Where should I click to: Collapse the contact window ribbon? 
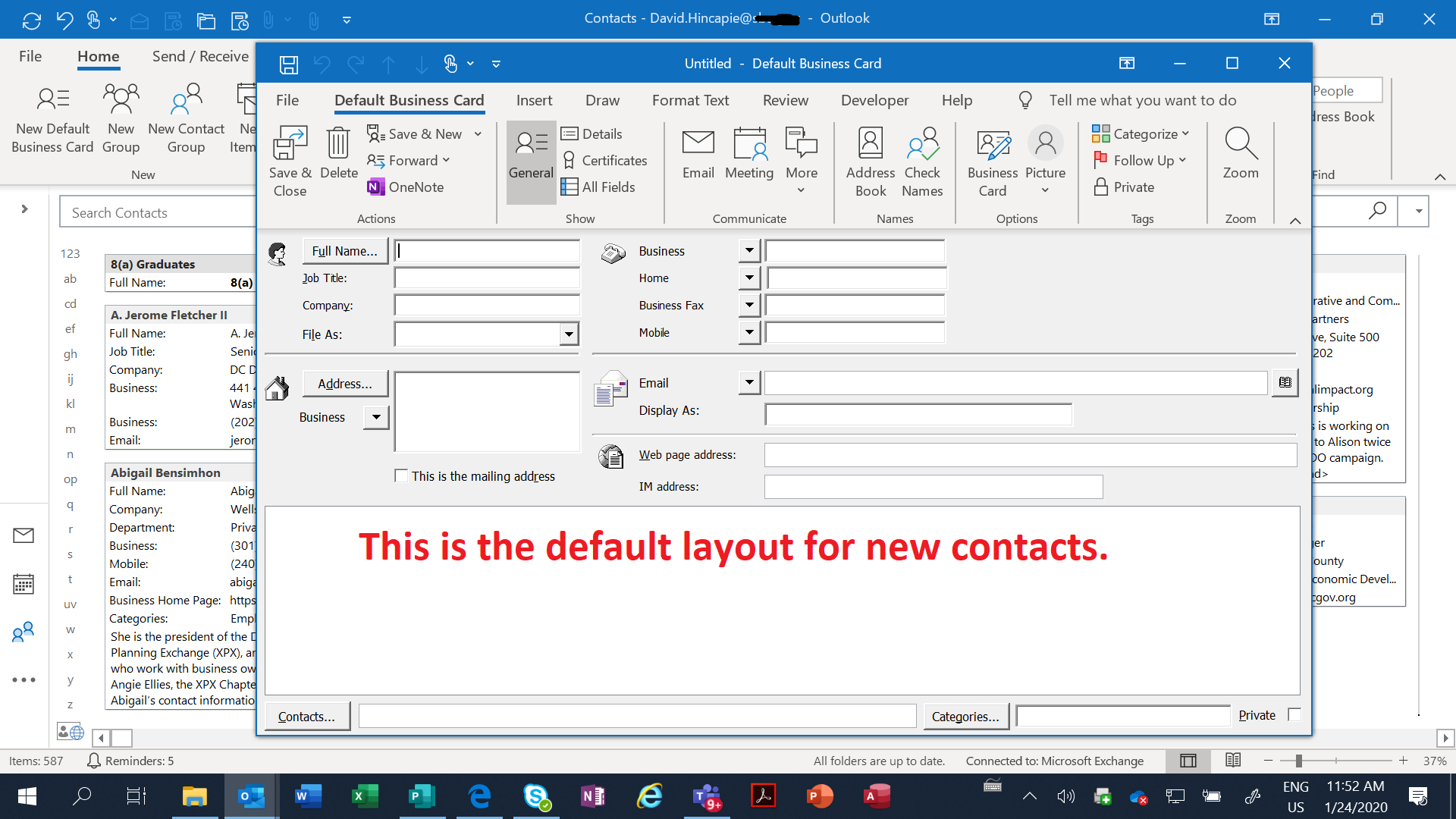(x=1295, y=221)
